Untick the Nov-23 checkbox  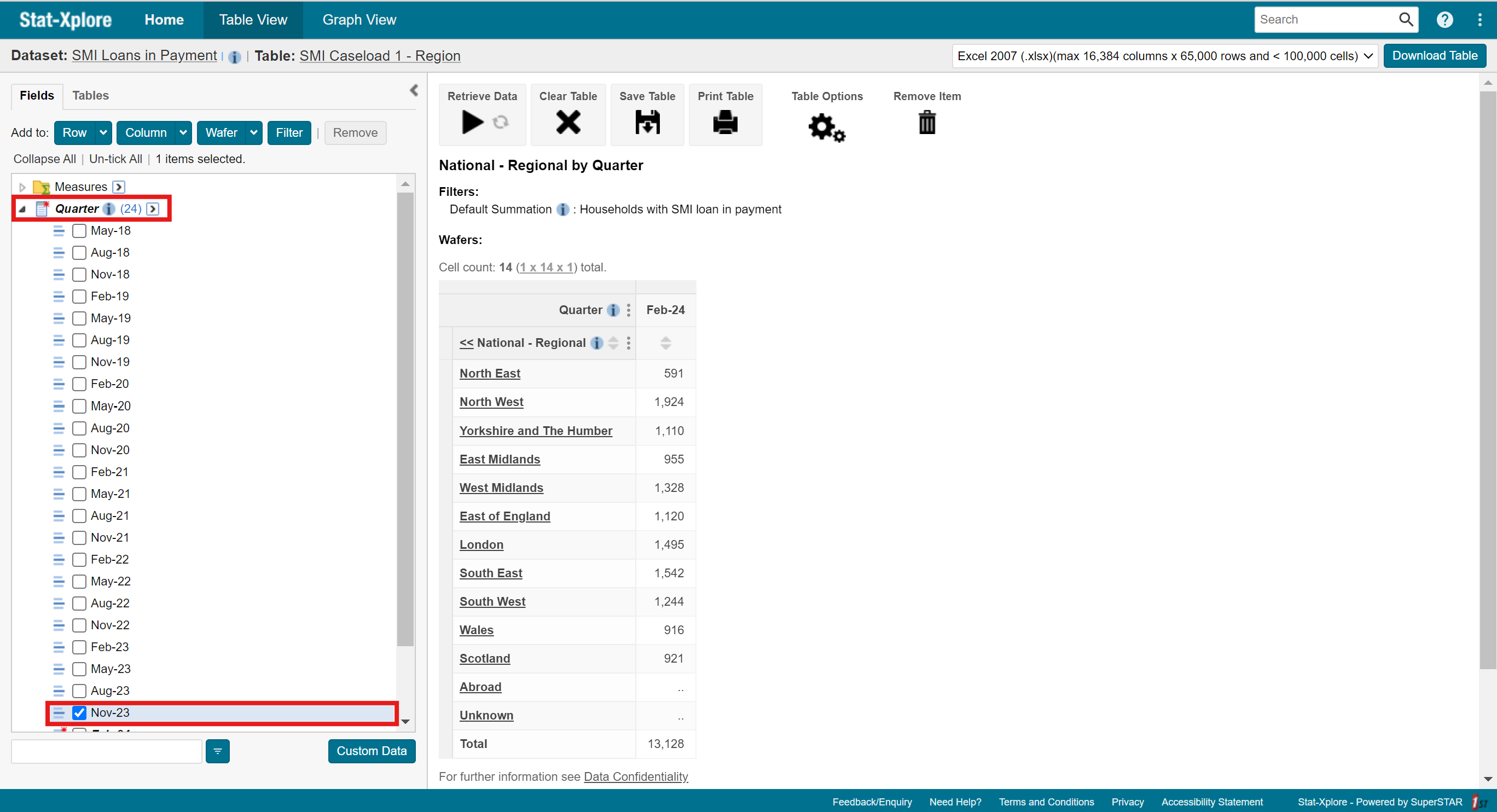[79, 712]
